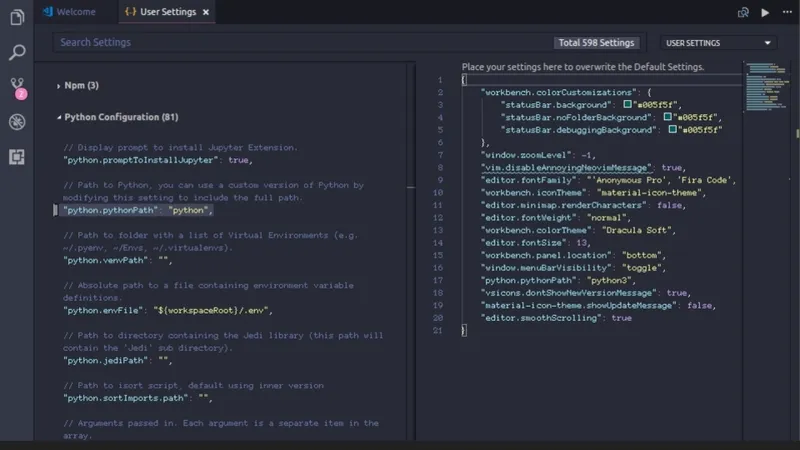
Task: Click the statusBar.noFolderBackground color swatch
Action: pos(667,117)
